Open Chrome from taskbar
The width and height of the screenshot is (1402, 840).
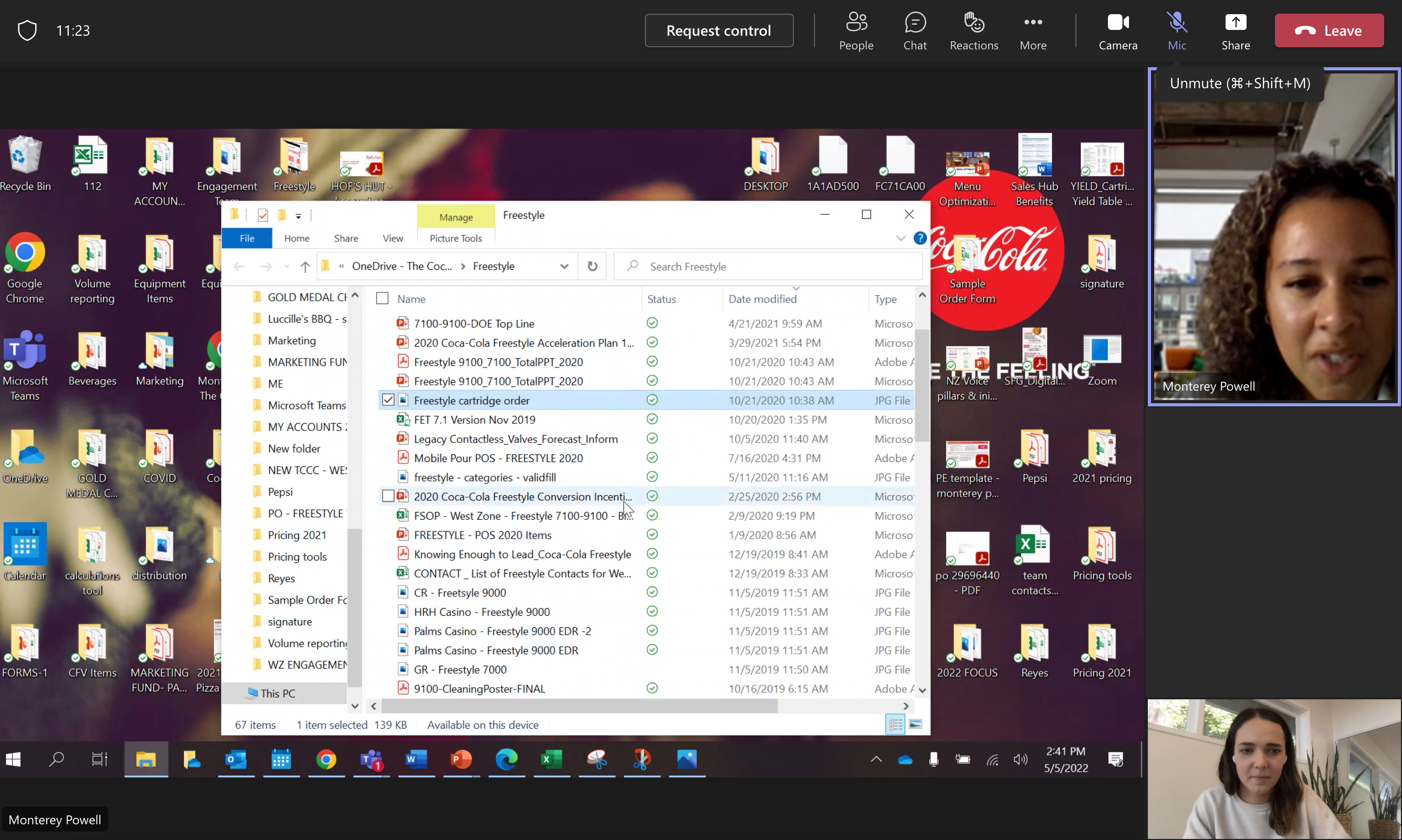pyautogui.click(x=326, y=760)
